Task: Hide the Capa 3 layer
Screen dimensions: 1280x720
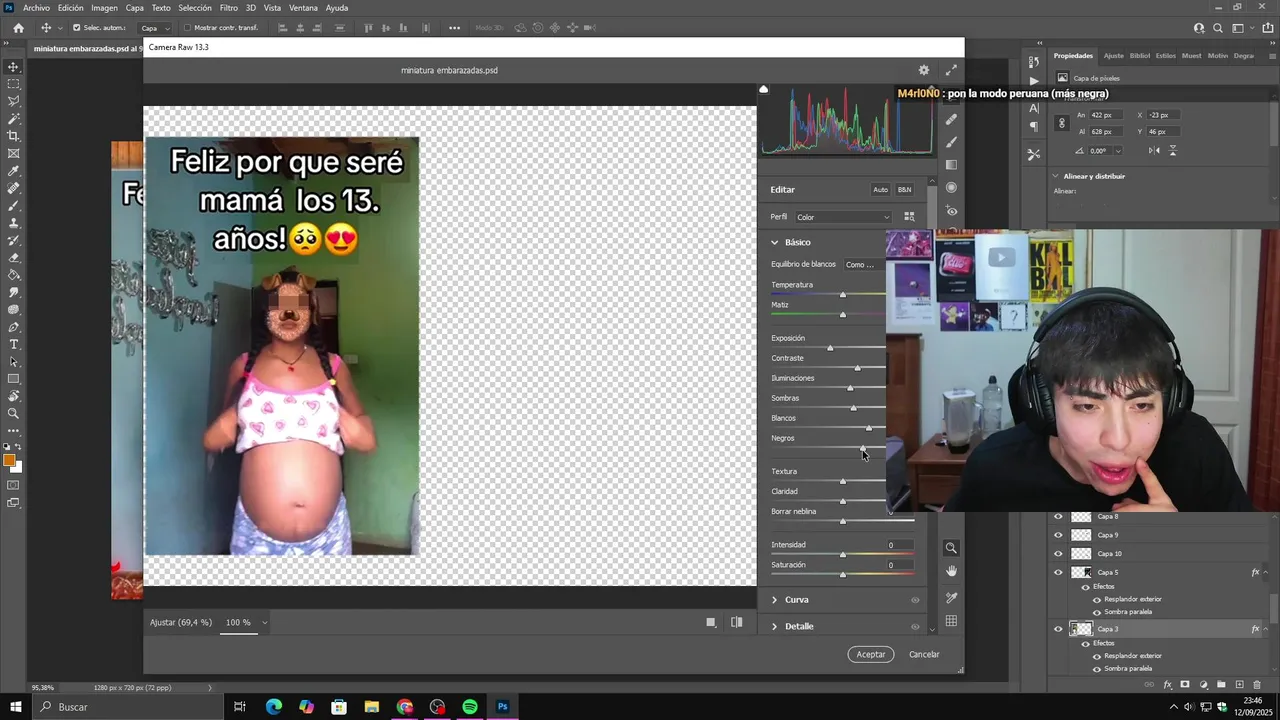Action: point(1058,629)
